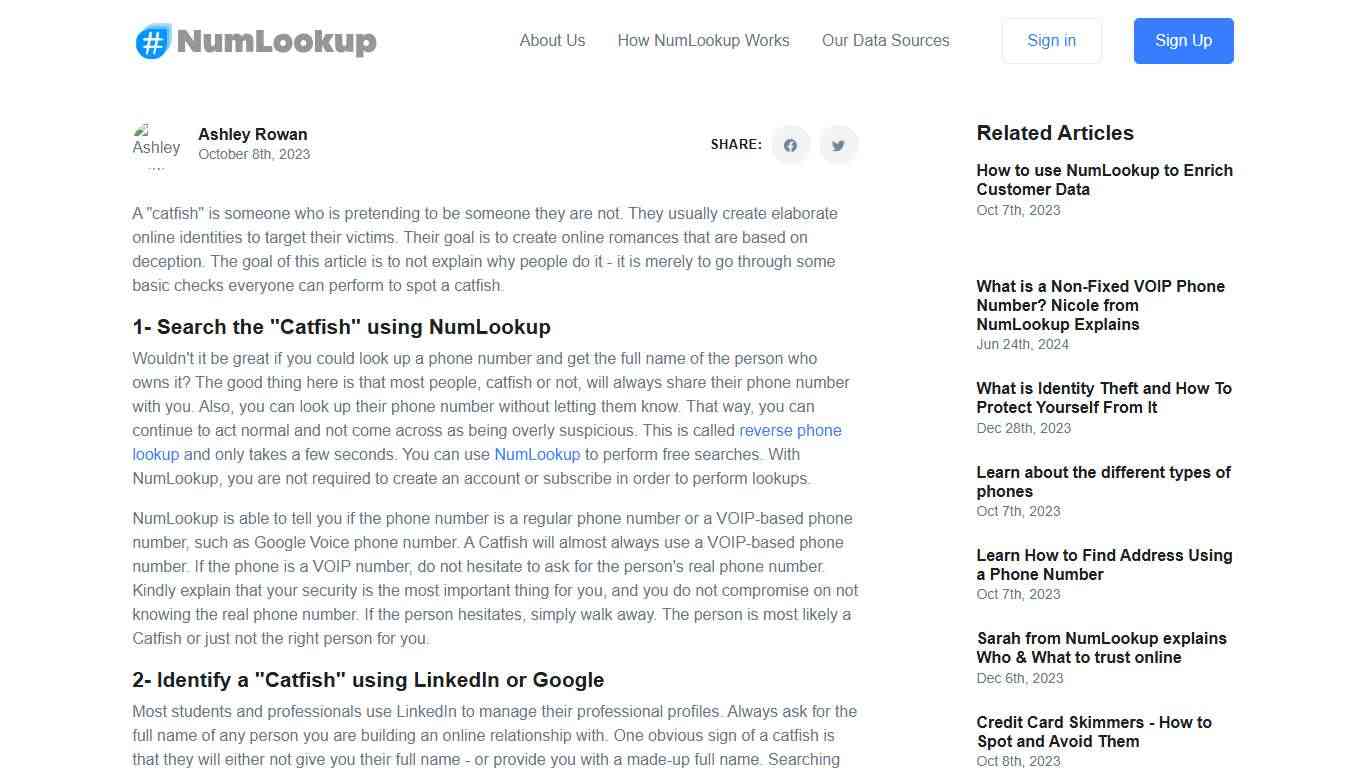
Task: Click Ashley Rowan's author avatar
Action: tap(156, 145)
